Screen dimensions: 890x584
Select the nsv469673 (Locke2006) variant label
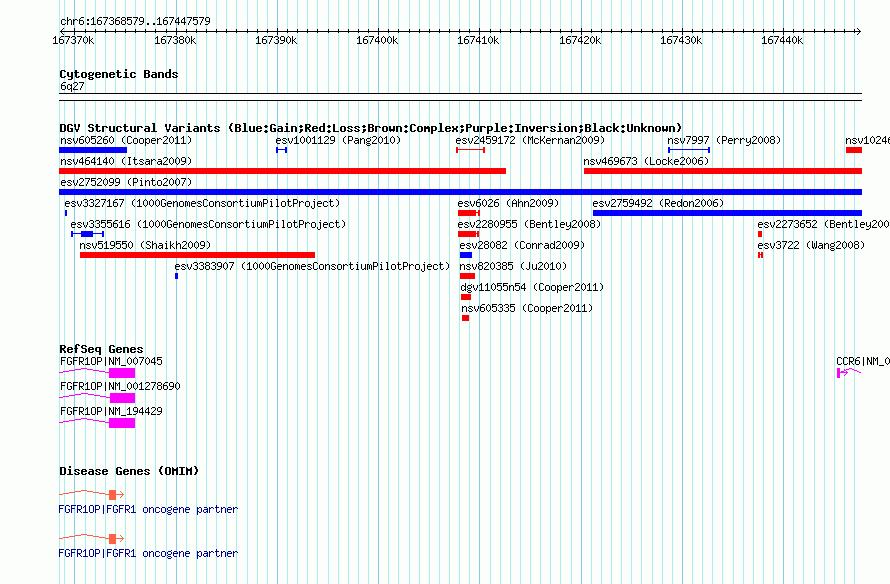coord(646,161)
